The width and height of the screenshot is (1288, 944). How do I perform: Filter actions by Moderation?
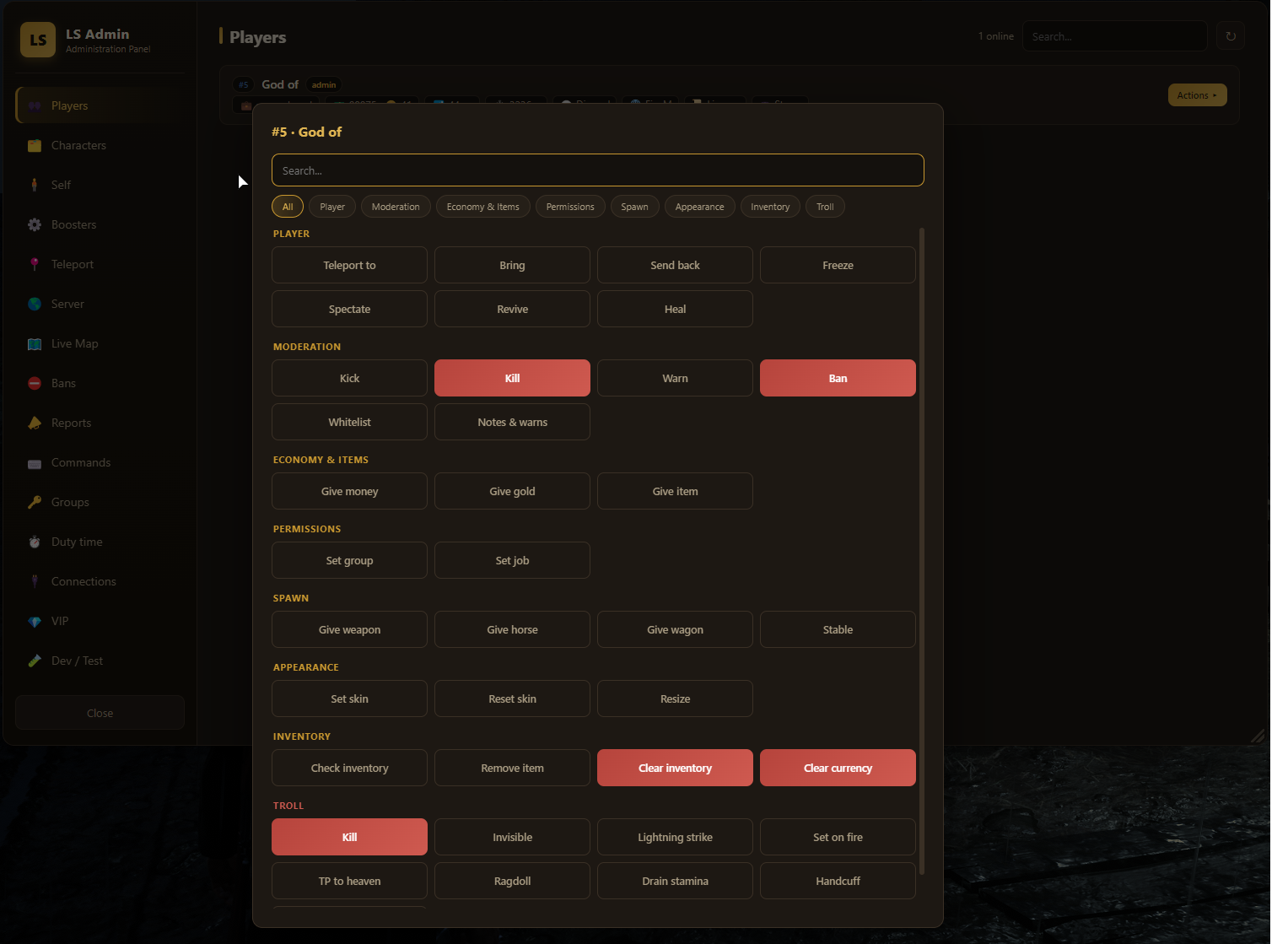point(396,207)
